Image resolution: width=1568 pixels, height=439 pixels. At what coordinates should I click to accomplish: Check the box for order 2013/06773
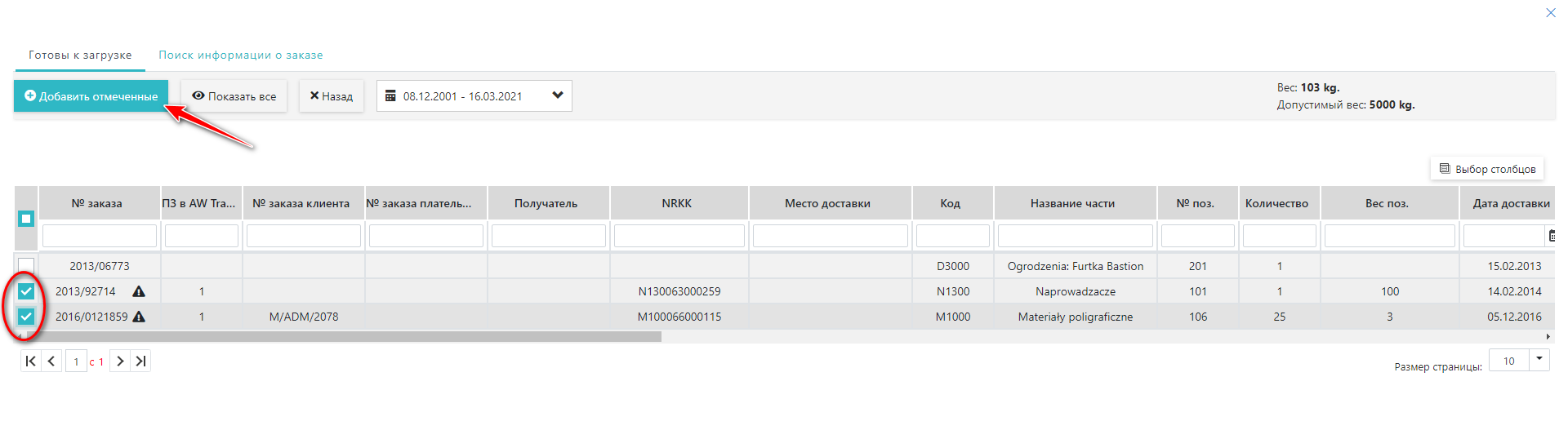[x=26, y=266]
